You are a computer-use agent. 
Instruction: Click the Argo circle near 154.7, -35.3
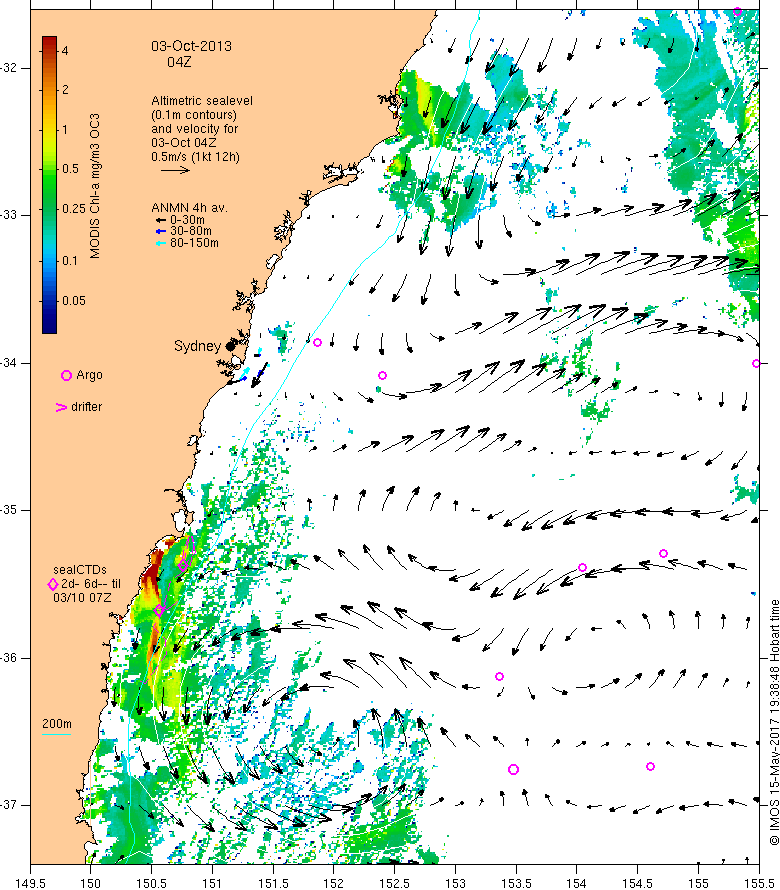click(663, 553)
